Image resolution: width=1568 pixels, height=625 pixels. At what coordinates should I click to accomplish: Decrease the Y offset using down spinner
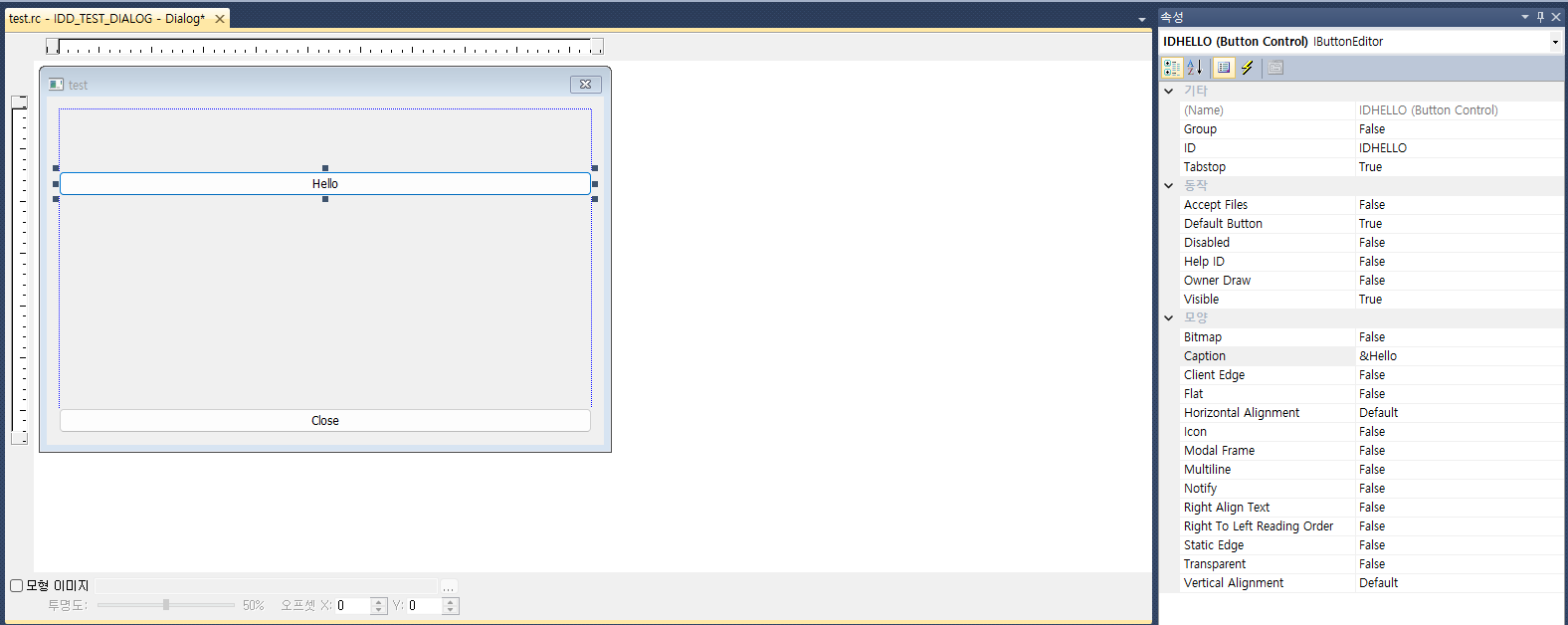point(450,609)
